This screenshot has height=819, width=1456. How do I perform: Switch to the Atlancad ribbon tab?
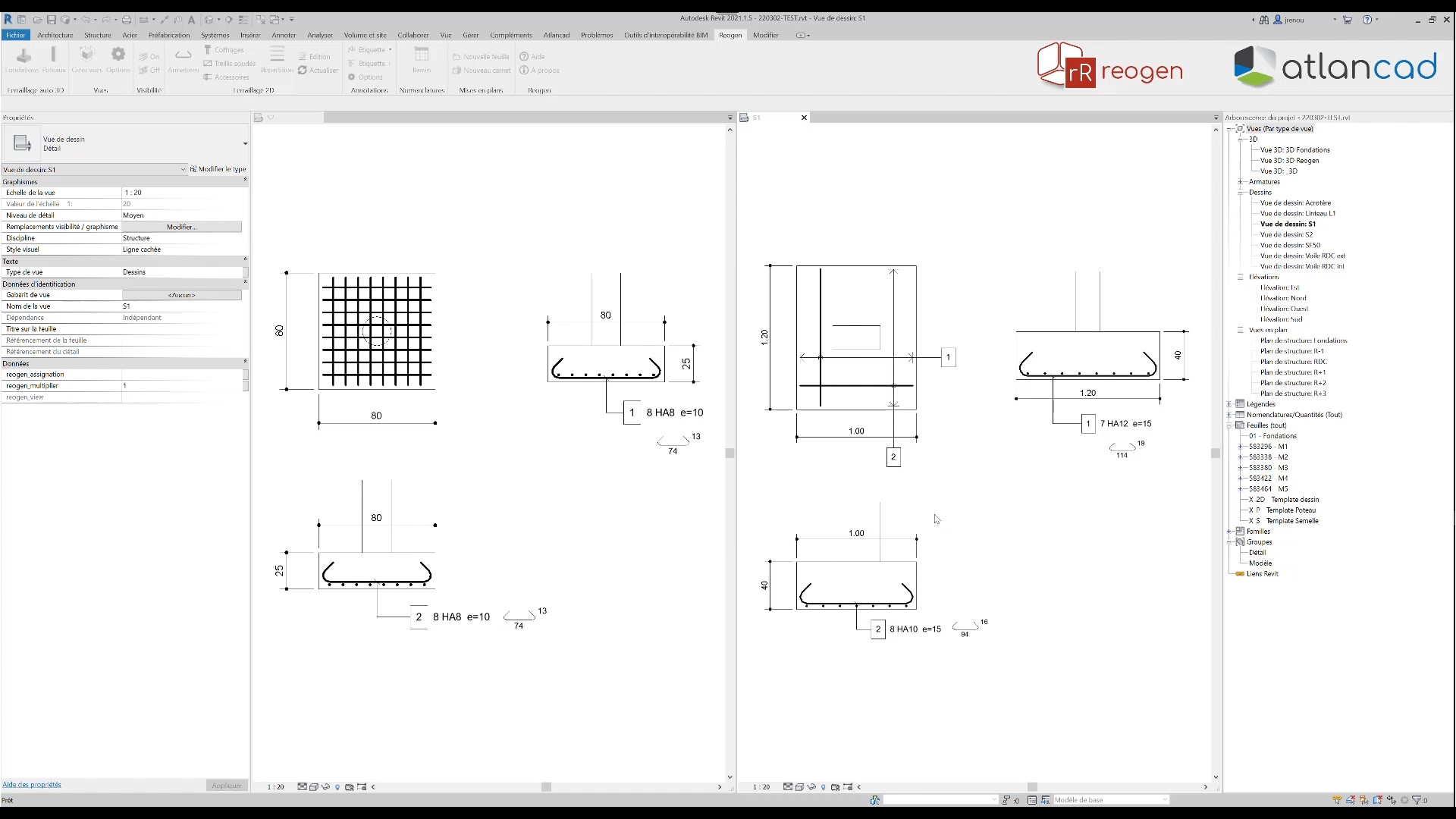(x=556, y=35)
